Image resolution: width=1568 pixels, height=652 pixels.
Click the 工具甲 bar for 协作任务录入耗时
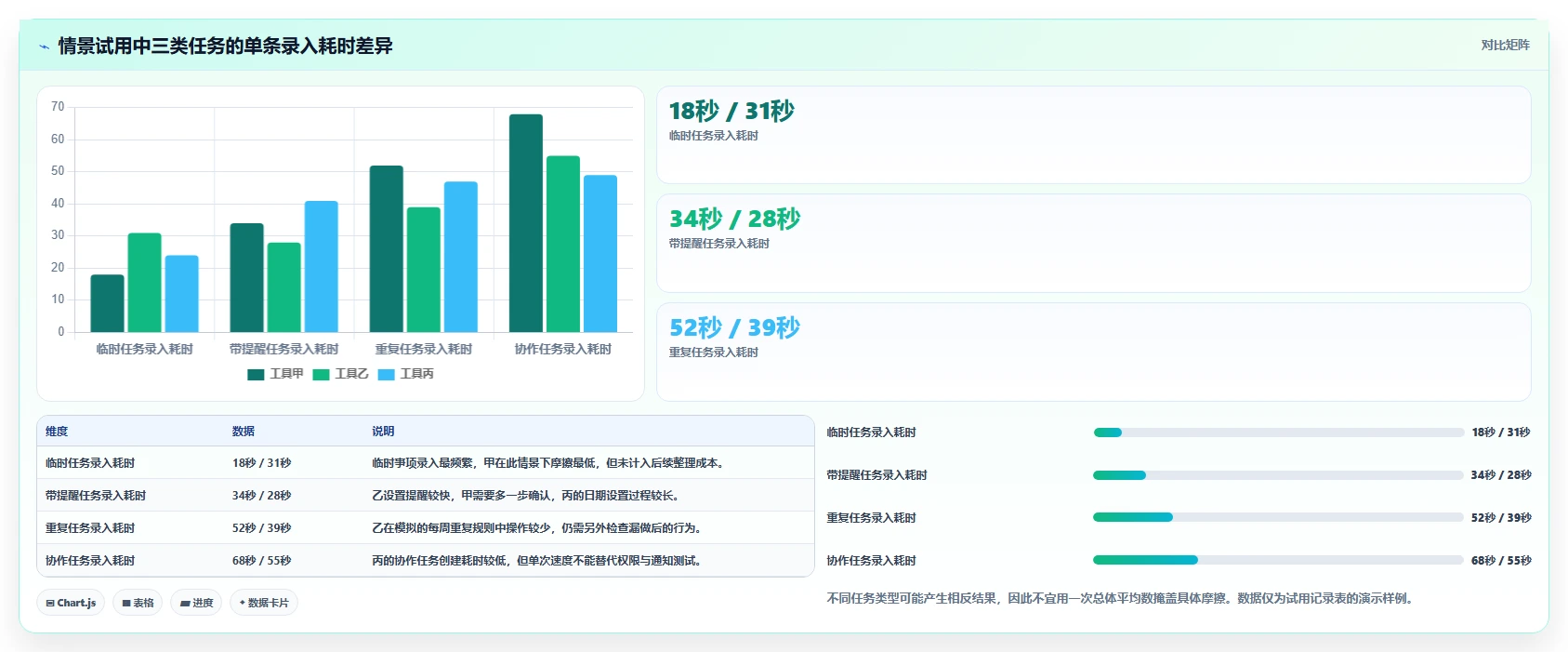526,223
